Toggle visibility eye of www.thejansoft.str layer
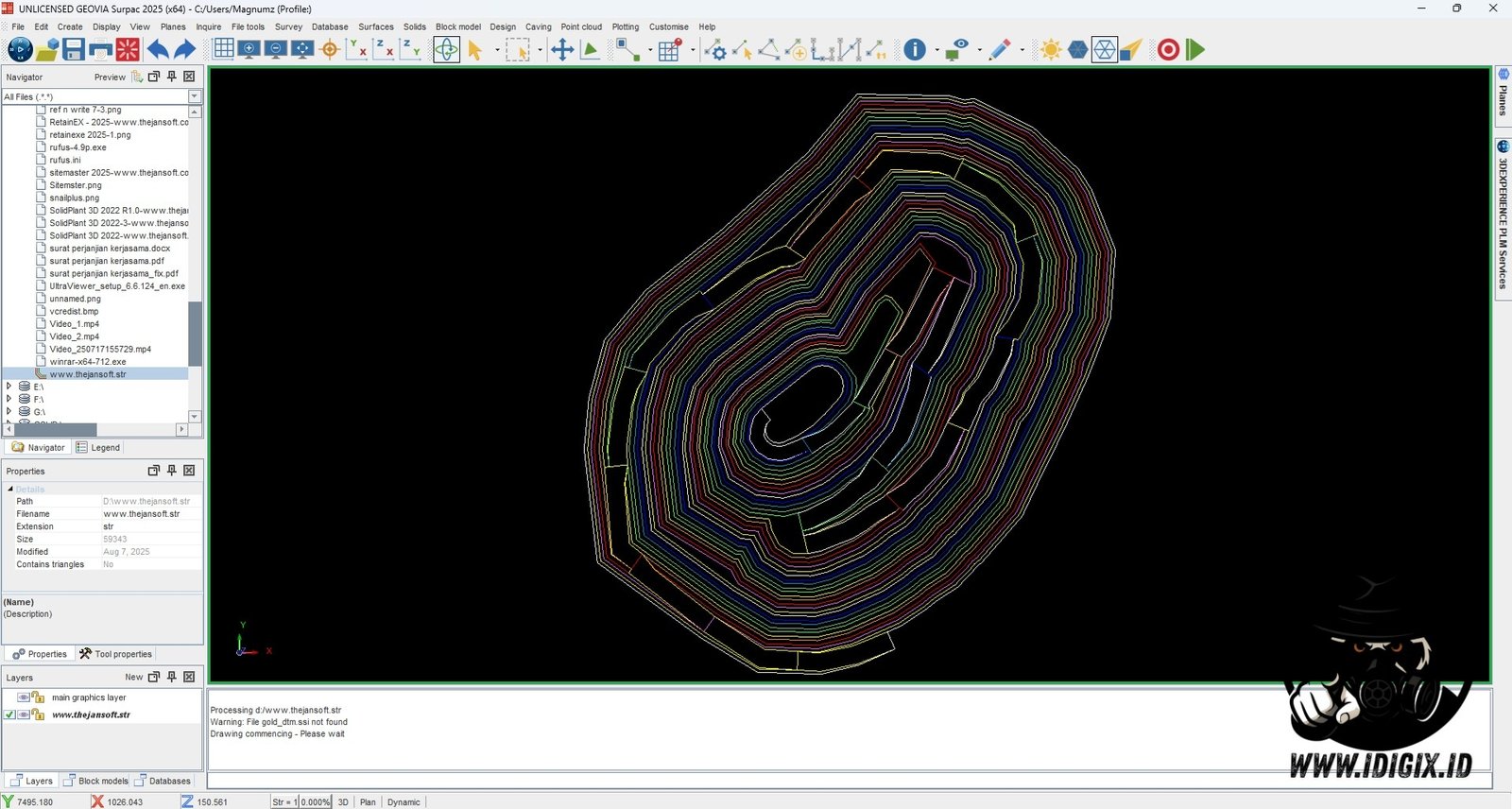The height and width of the screenshot is (809, 1512). (x=24, y=714)
